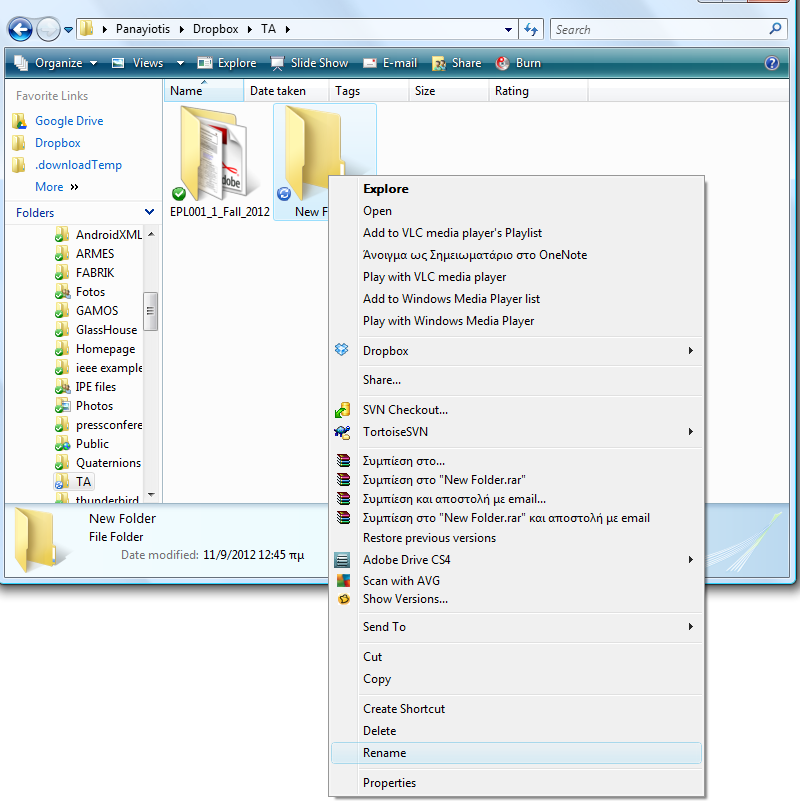Click Panayiotis in the address breadcrumb
Screen dimensions: 800x801
(x=143, y=29)
